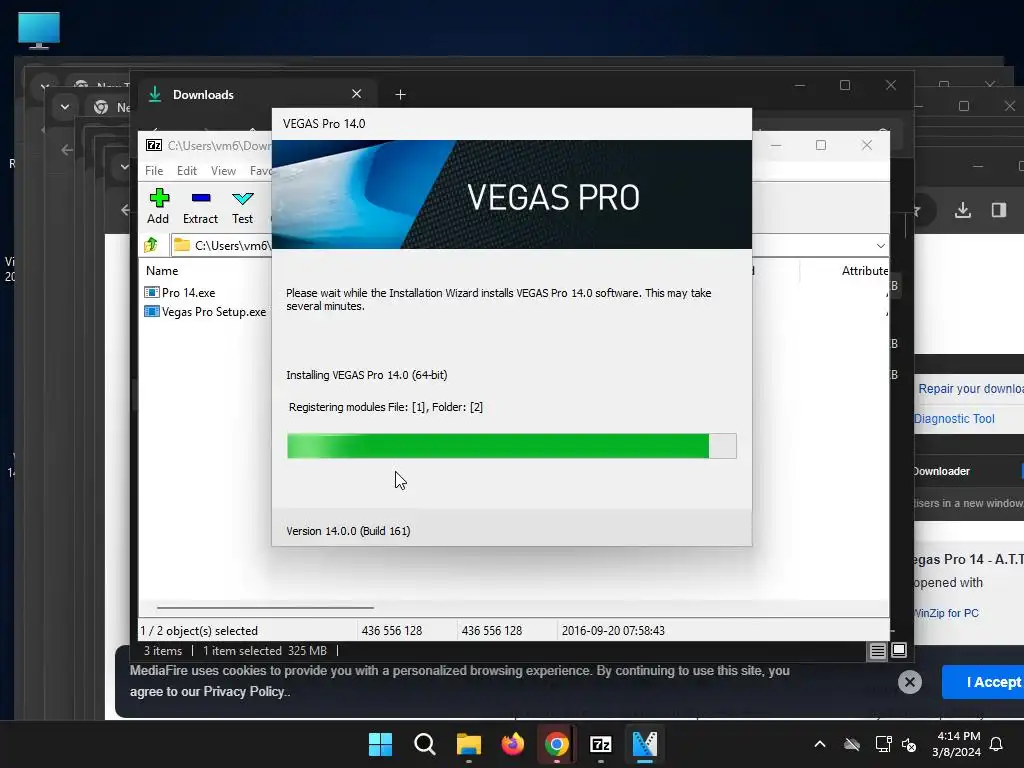
Task: Open Windows Search from taskbar
Action: click(x=424, y=744)
